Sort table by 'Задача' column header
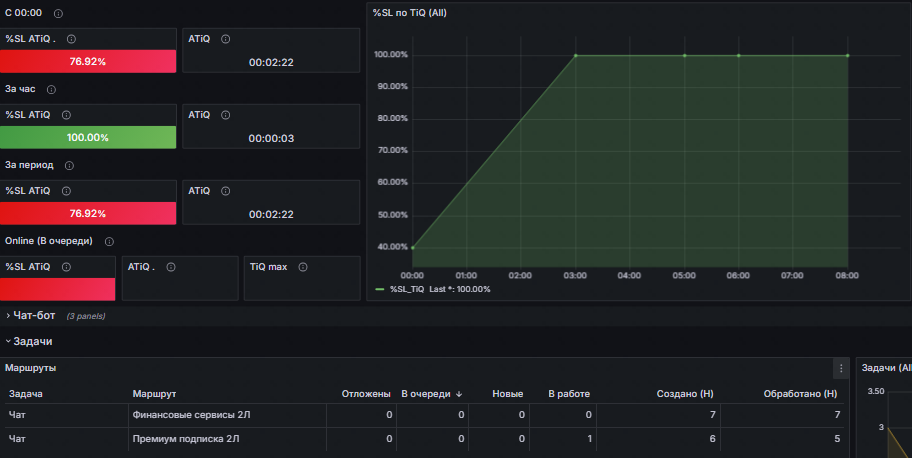The width and height of the screenshot is (912, 458). [x=26, y=394]
